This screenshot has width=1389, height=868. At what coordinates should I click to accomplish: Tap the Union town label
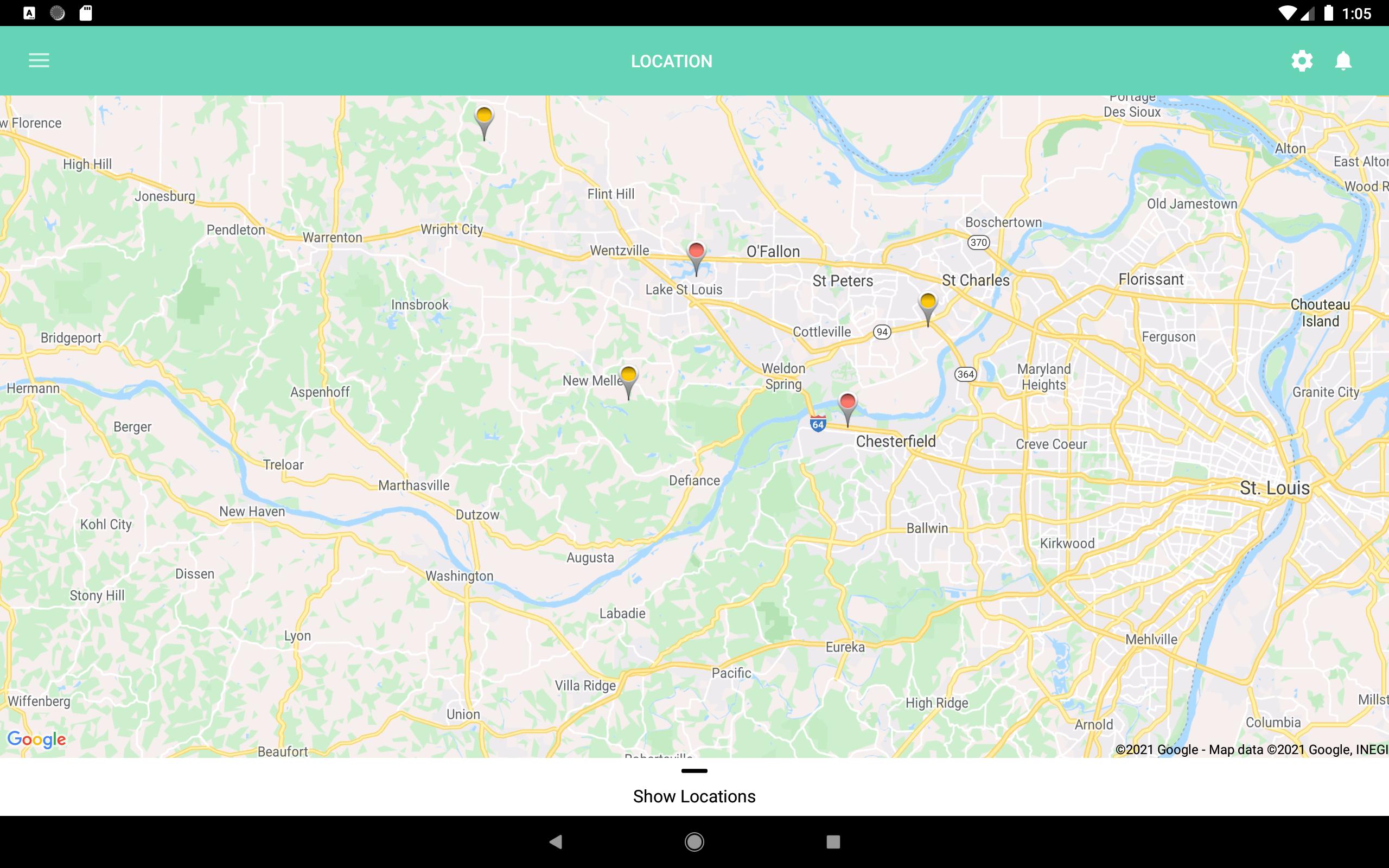[463, 714]
